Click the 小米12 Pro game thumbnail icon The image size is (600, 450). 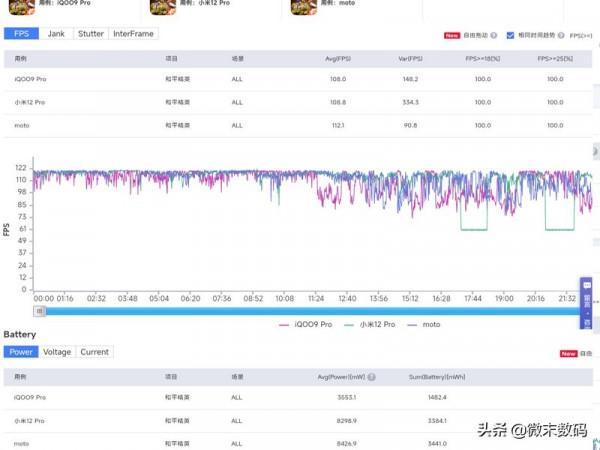point(162,7)
